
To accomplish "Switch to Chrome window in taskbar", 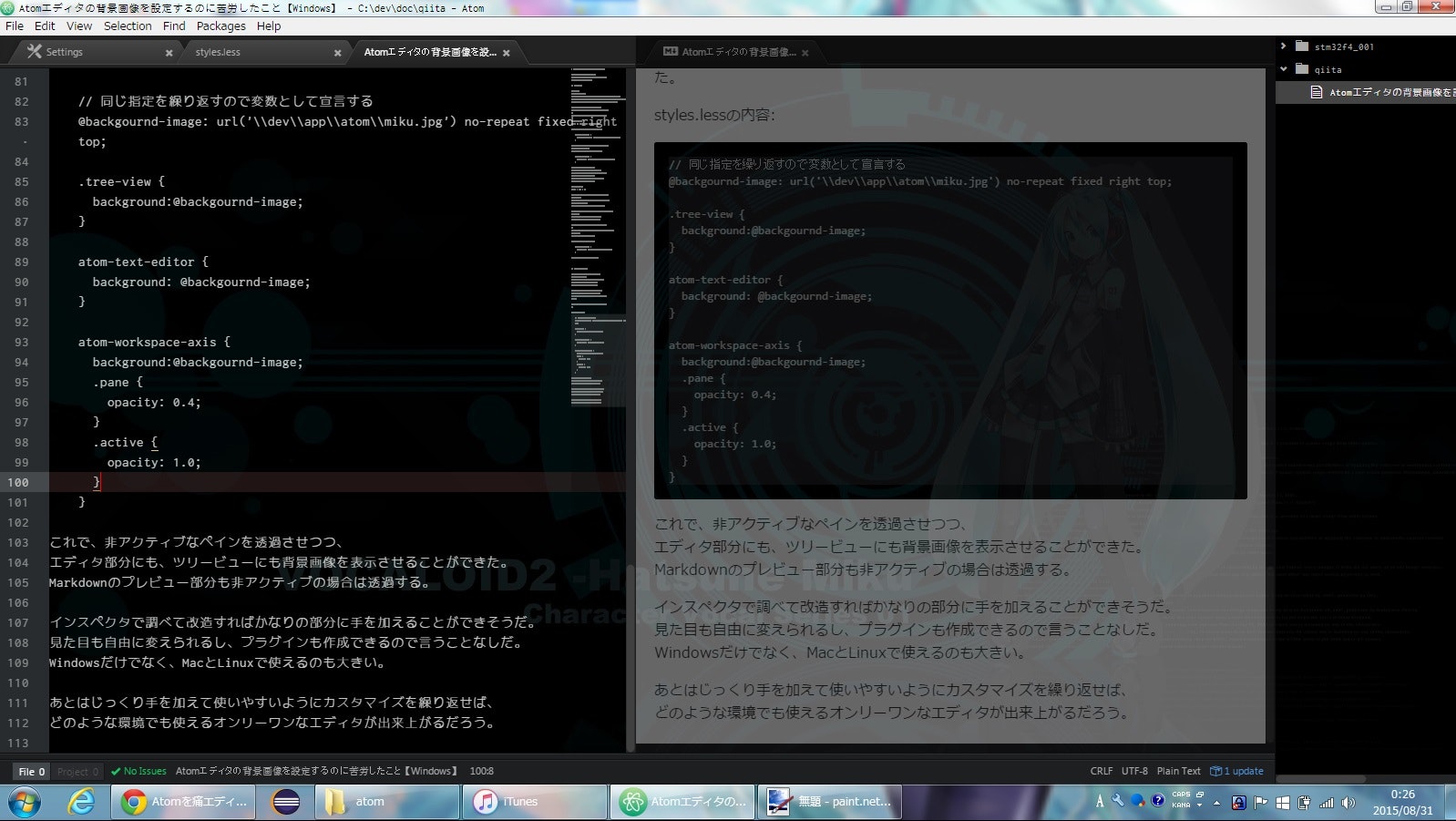I will [185, 802].
